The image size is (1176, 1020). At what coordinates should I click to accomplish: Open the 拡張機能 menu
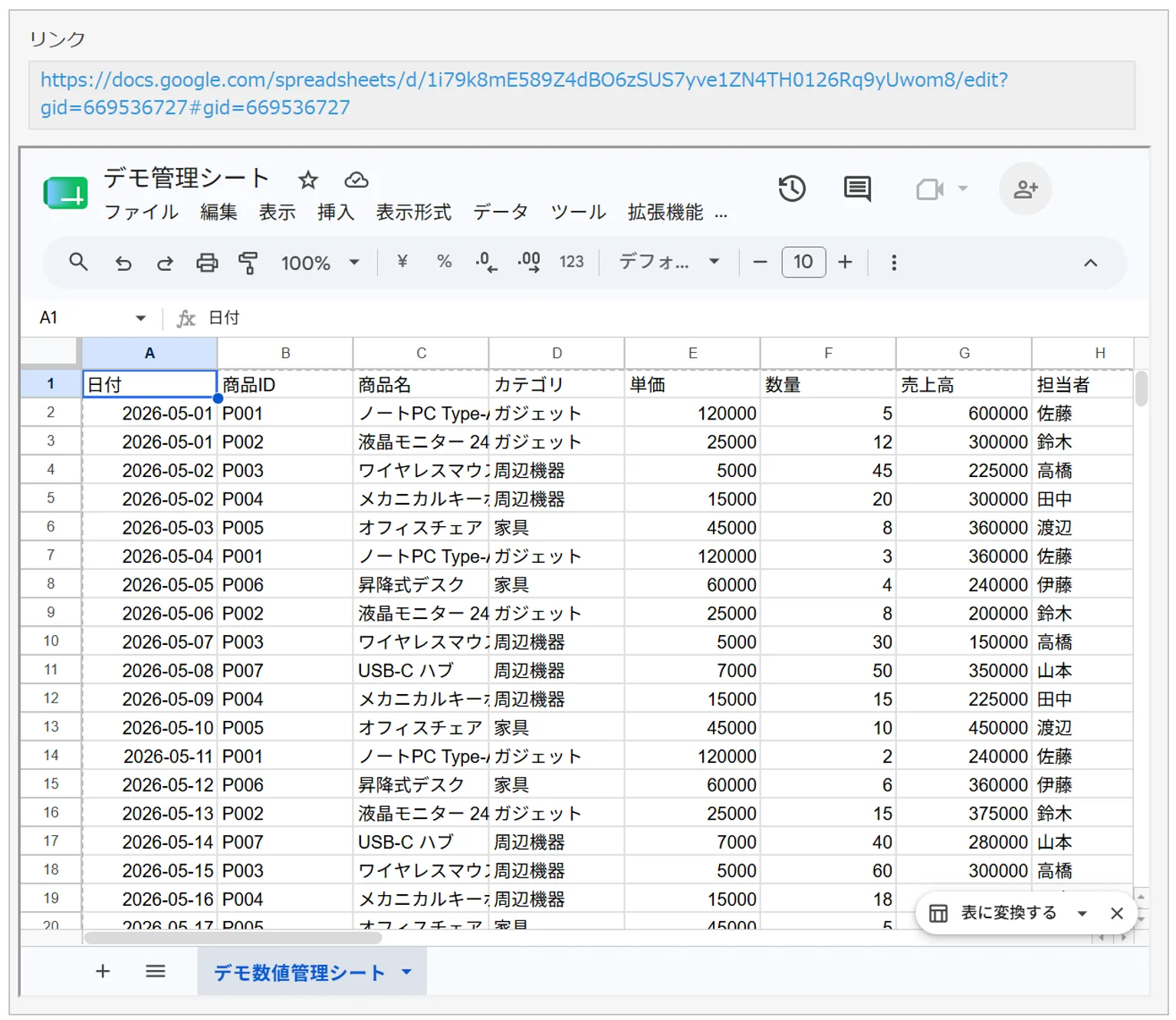(665, 212)
